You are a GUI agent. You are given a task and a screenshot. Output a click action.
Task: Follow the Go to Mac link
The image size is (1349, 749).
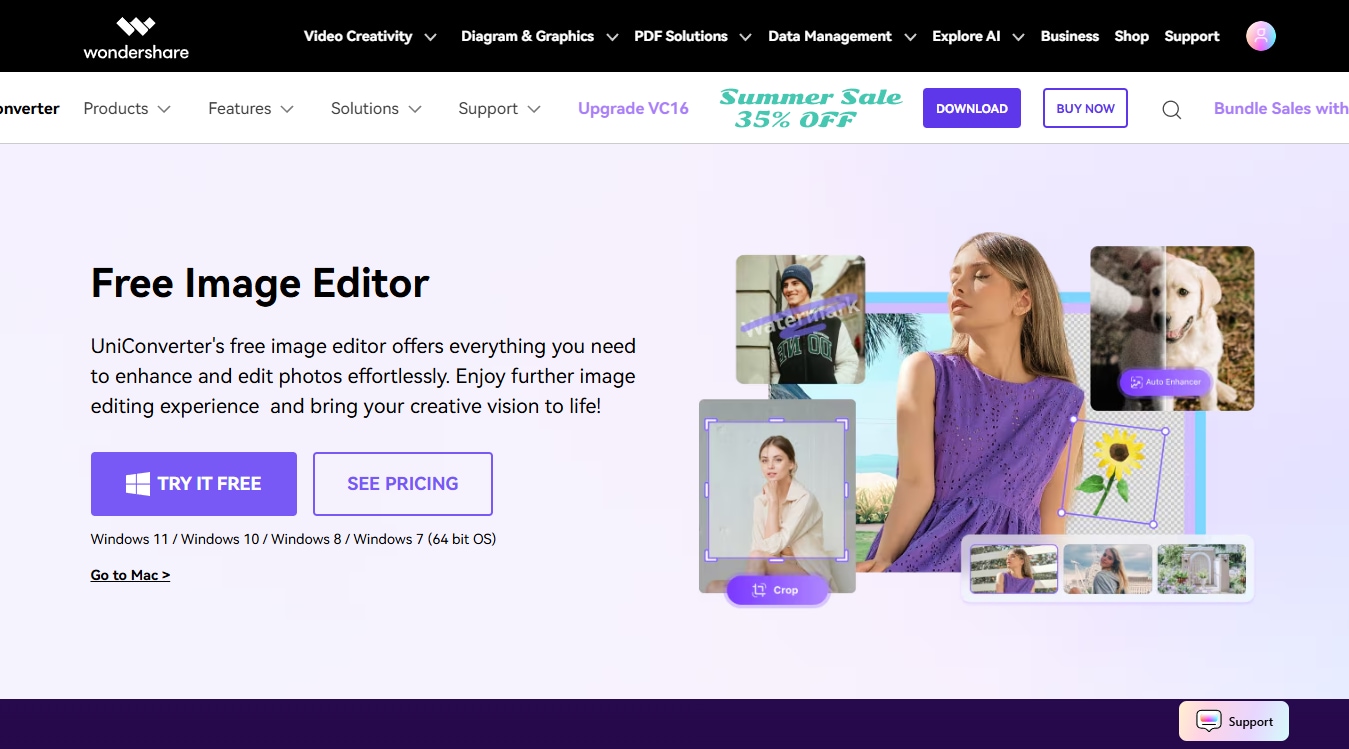pyautogui.click(x=130, y=575)
